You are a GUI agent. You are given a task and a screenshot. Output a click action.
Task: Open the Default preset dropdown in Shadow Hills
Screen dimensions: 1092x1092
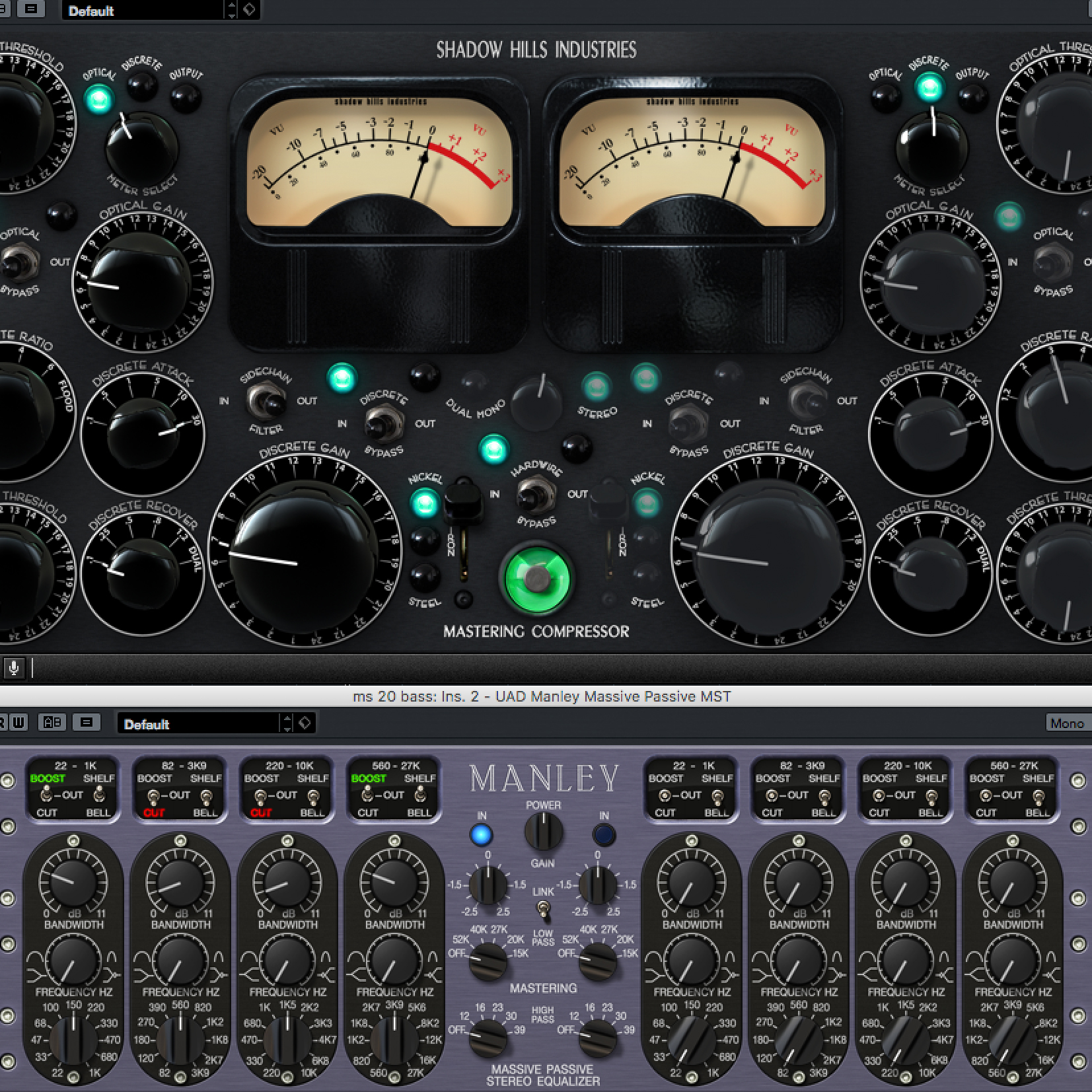pyautogui.click(x=143, y=10)
